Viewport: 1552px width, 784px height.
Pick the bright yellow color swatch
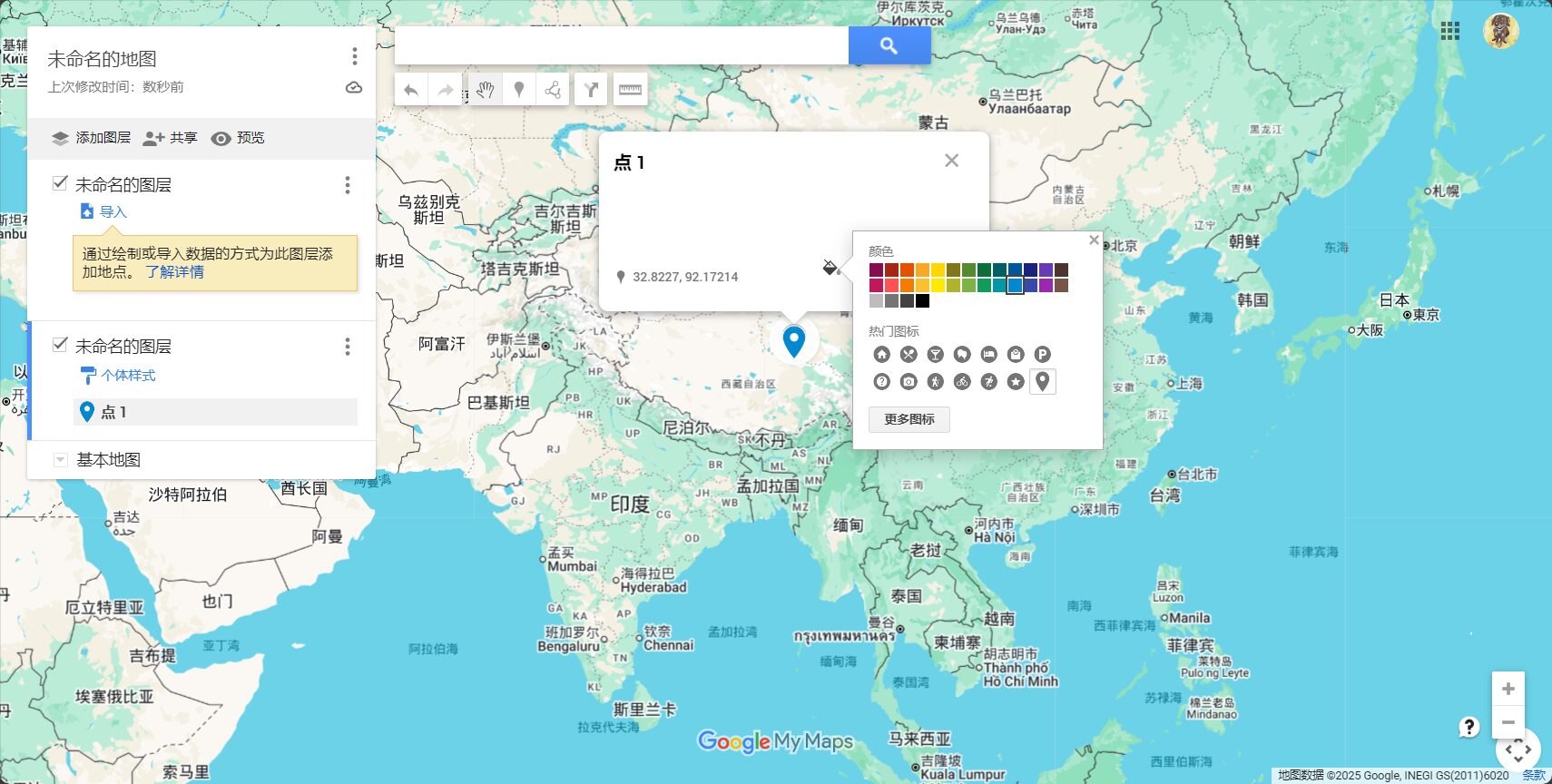(938, 286)
